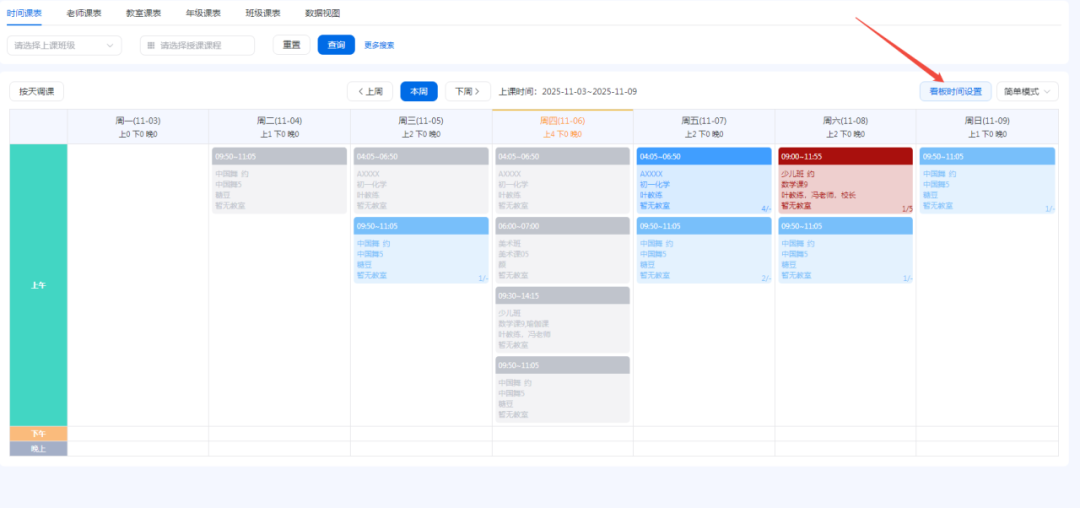
Task: Open the 请选择上课班级 class dropdown
Action: click(x=64, y=45)
